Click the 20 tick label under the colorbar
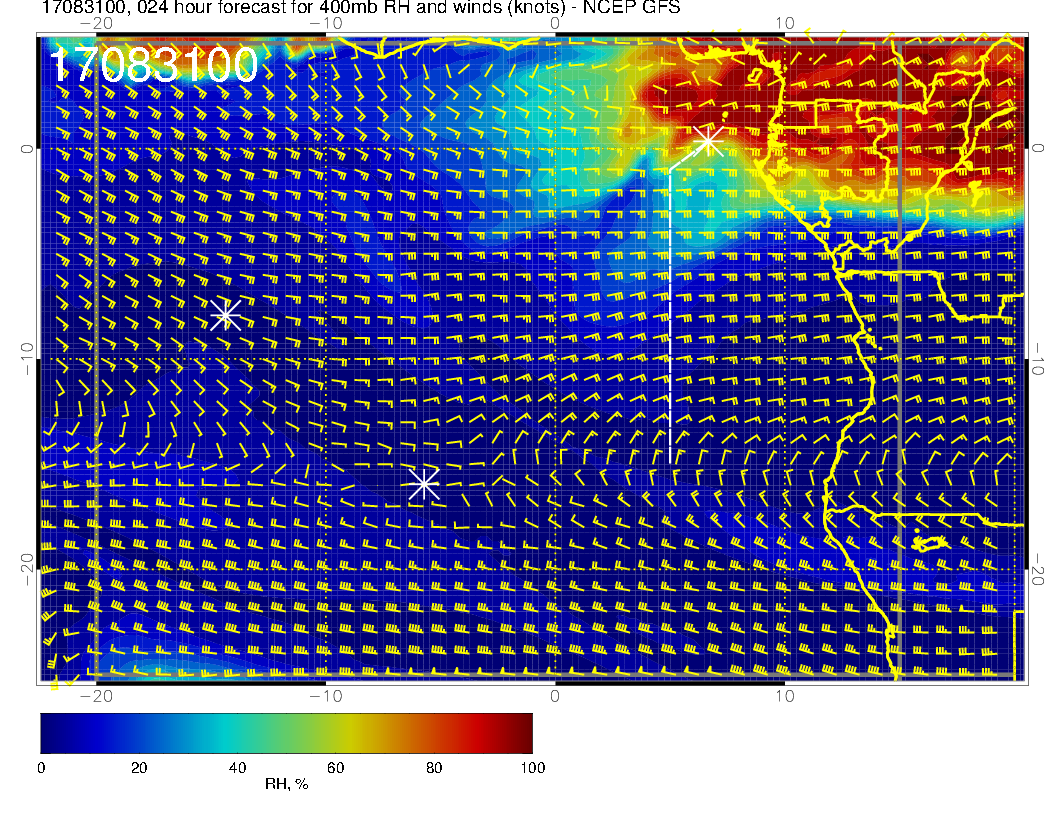This screenshot has height=816, width=1056. 139,767
